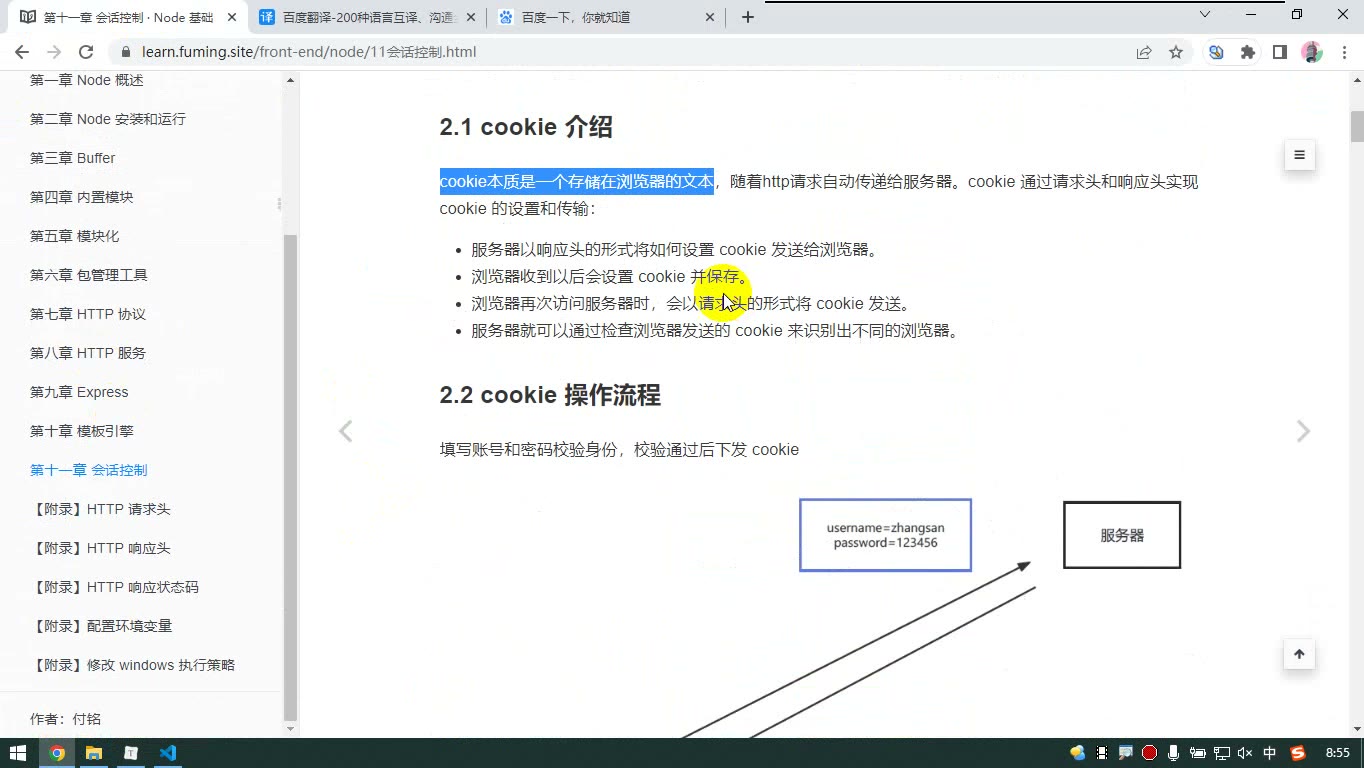Go to next chapter with right chevron
Image resolution: width=1364 pixels, height=768 pixels.
[x=1303, y=431]
